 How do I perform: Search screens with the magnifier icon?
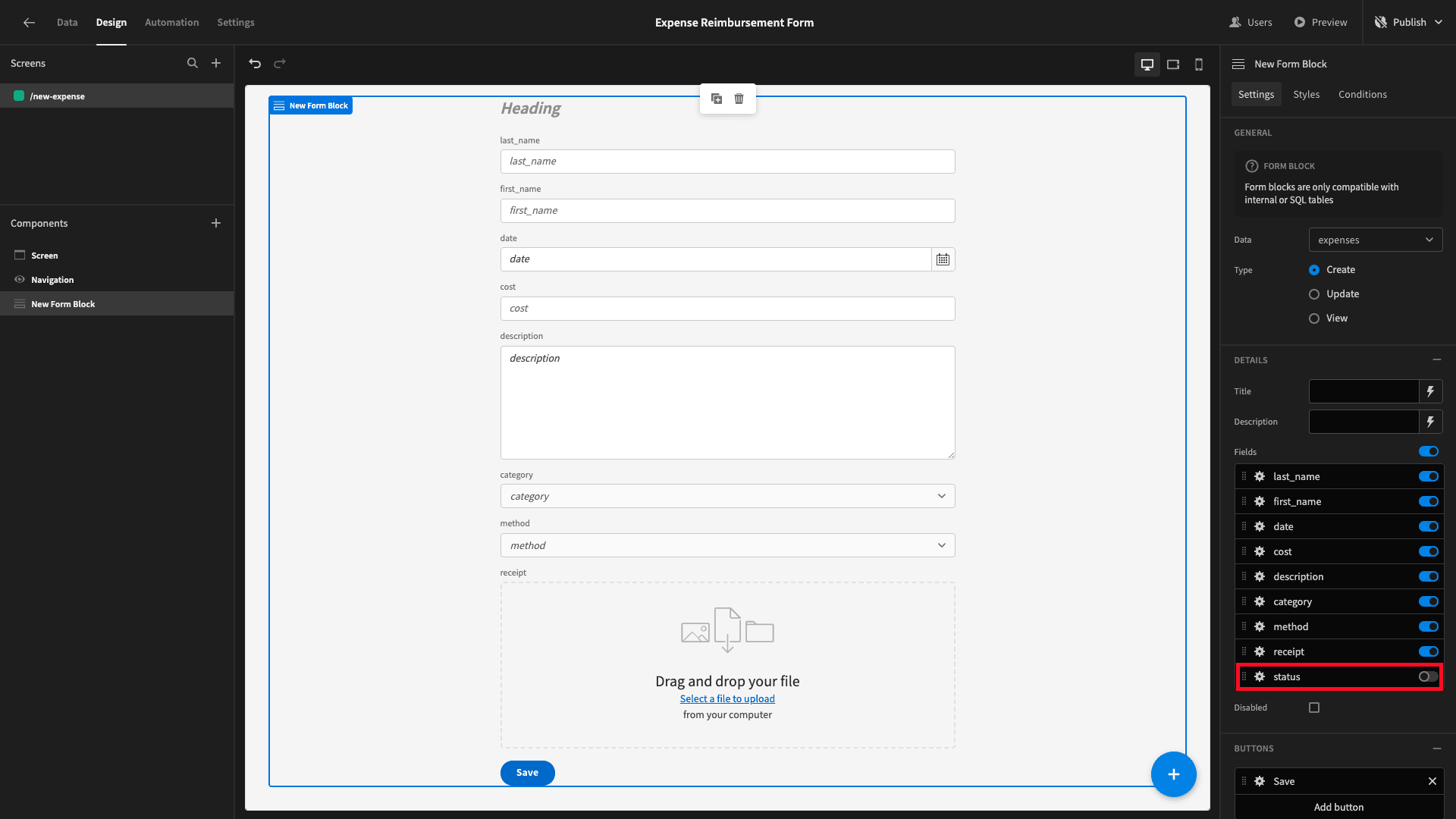(193, 64)
